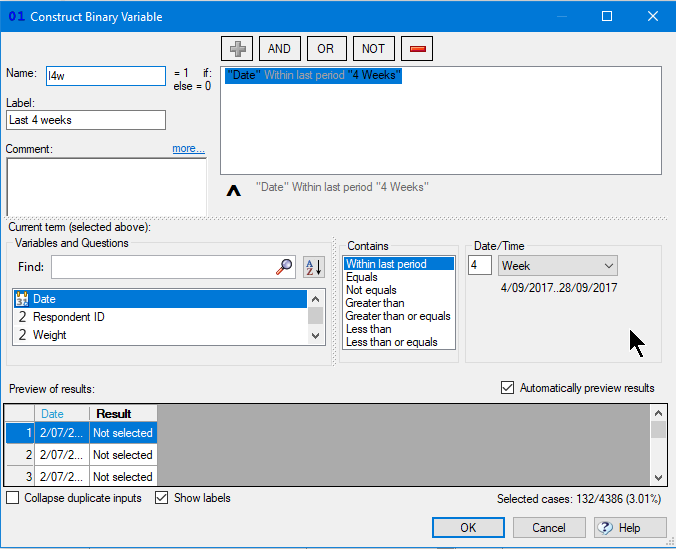Sort variables alphabetically with A-Z icon
The height and width of the screenshot is (549, 676).
[x=313, y=267]
